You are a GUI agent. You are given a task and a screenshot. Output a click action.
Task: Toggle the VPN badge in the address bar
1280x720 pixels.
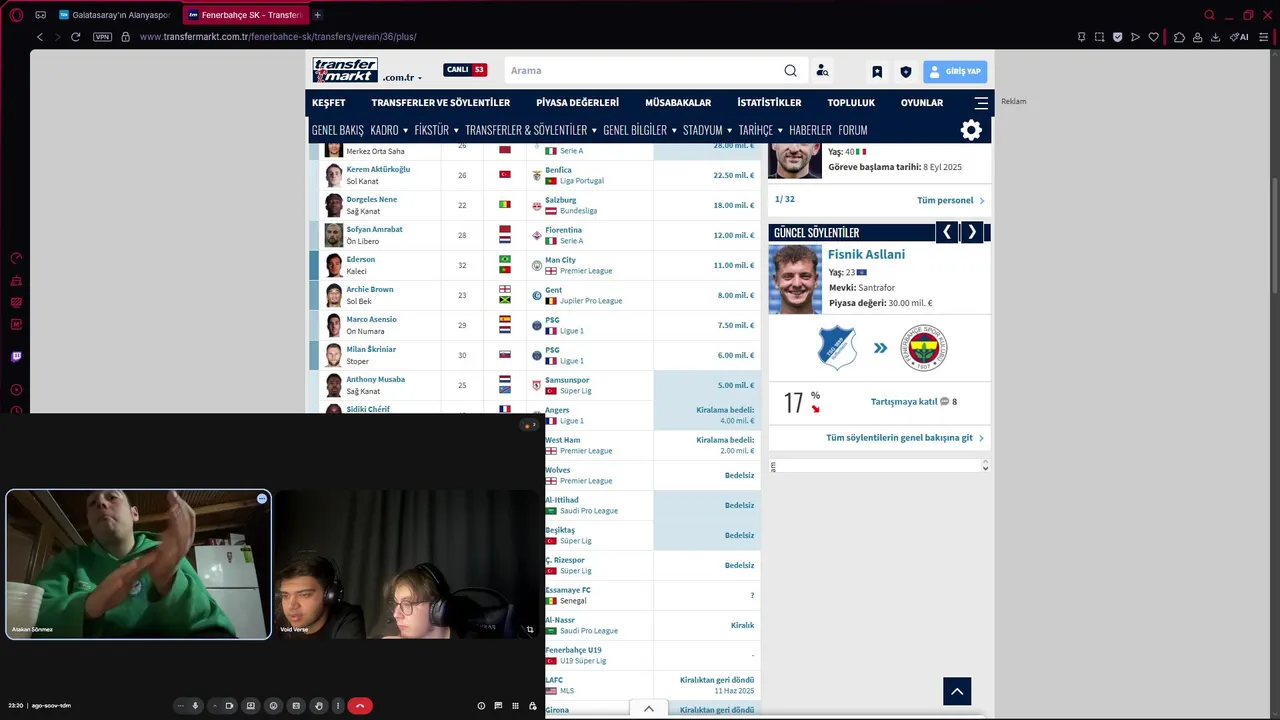coord(102,37)
